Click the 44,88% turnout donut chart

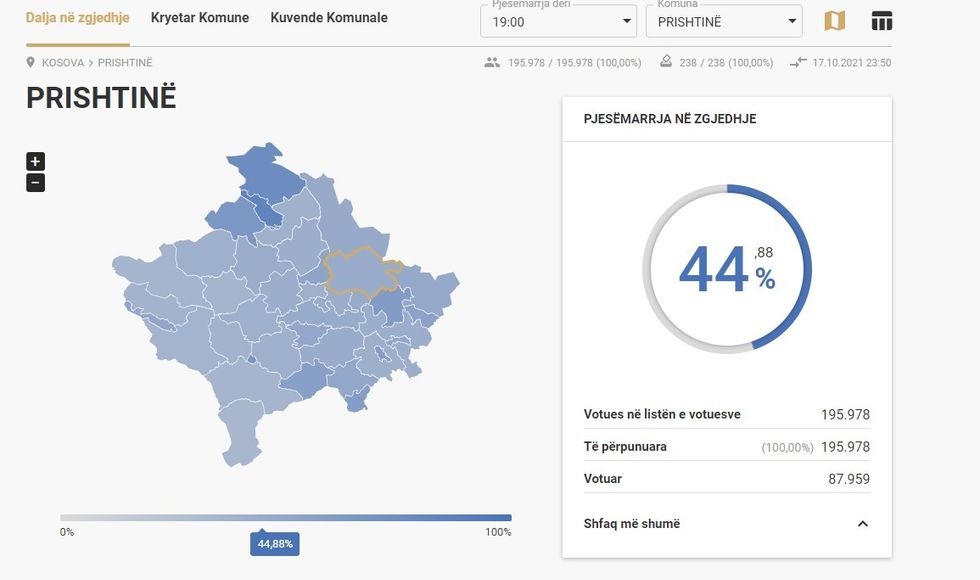click(727, 269)
